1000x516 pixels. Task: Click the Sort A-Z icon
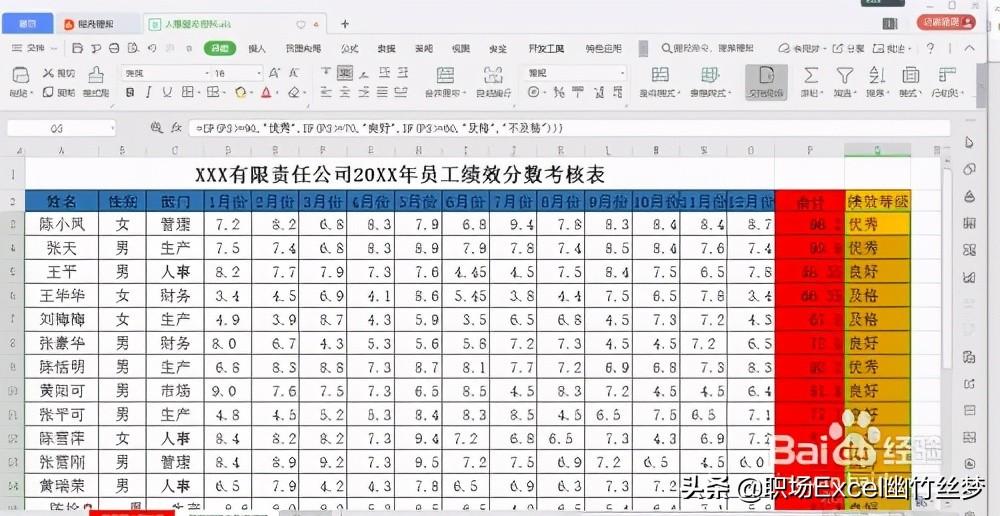coord(877,75)
